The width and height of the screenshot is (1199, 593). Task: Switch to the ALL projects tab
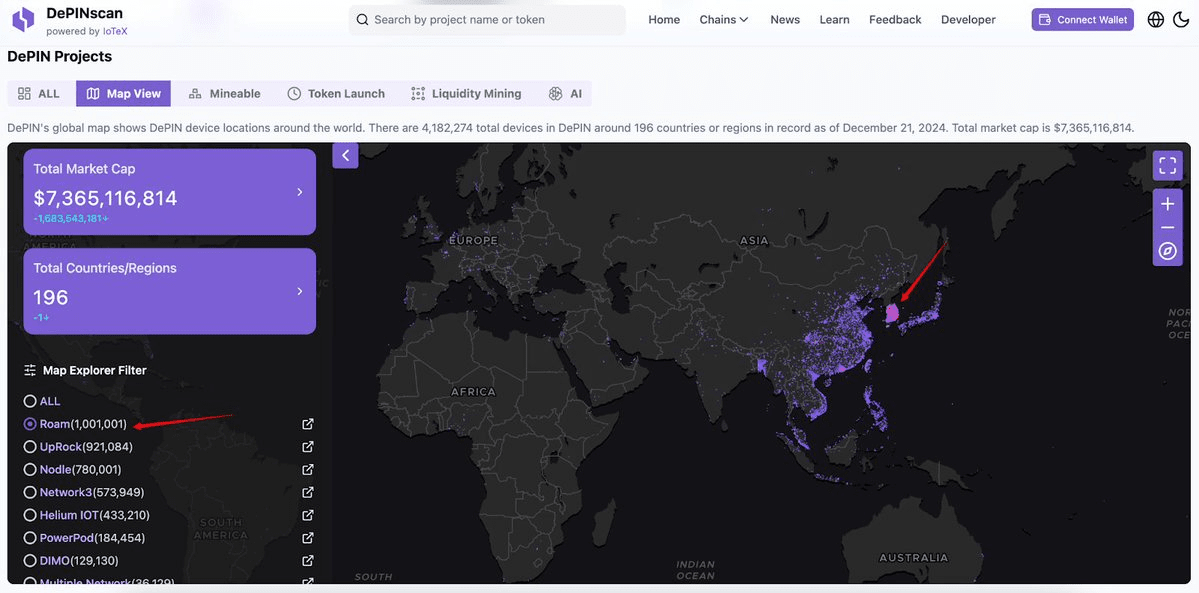coord(39,93)
